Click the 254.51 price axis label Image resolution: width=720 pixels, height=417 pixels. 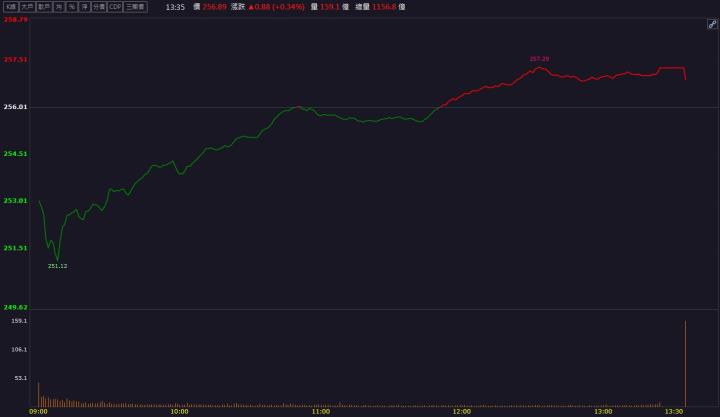coord(16,154)
